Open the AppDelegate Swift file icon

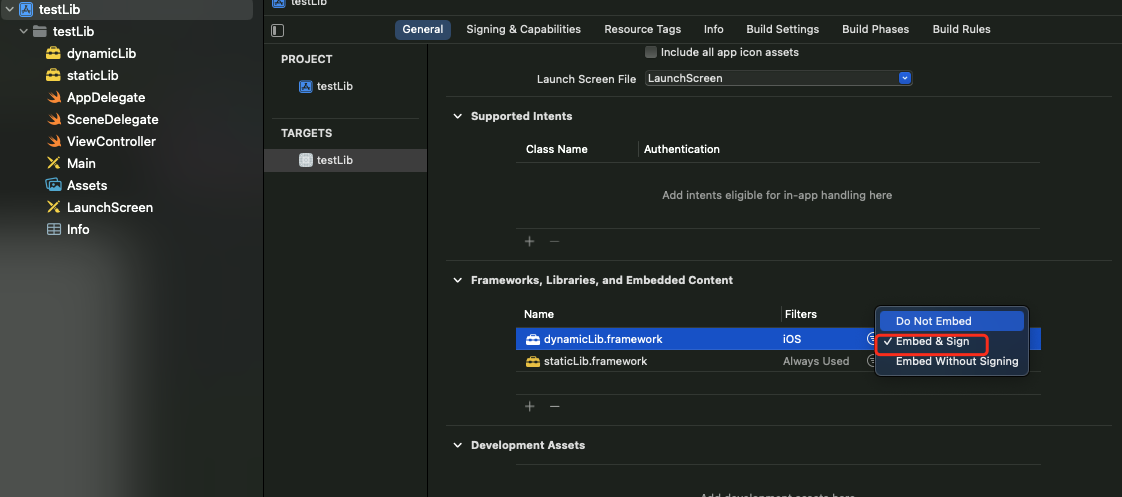(x=54, y=97)
